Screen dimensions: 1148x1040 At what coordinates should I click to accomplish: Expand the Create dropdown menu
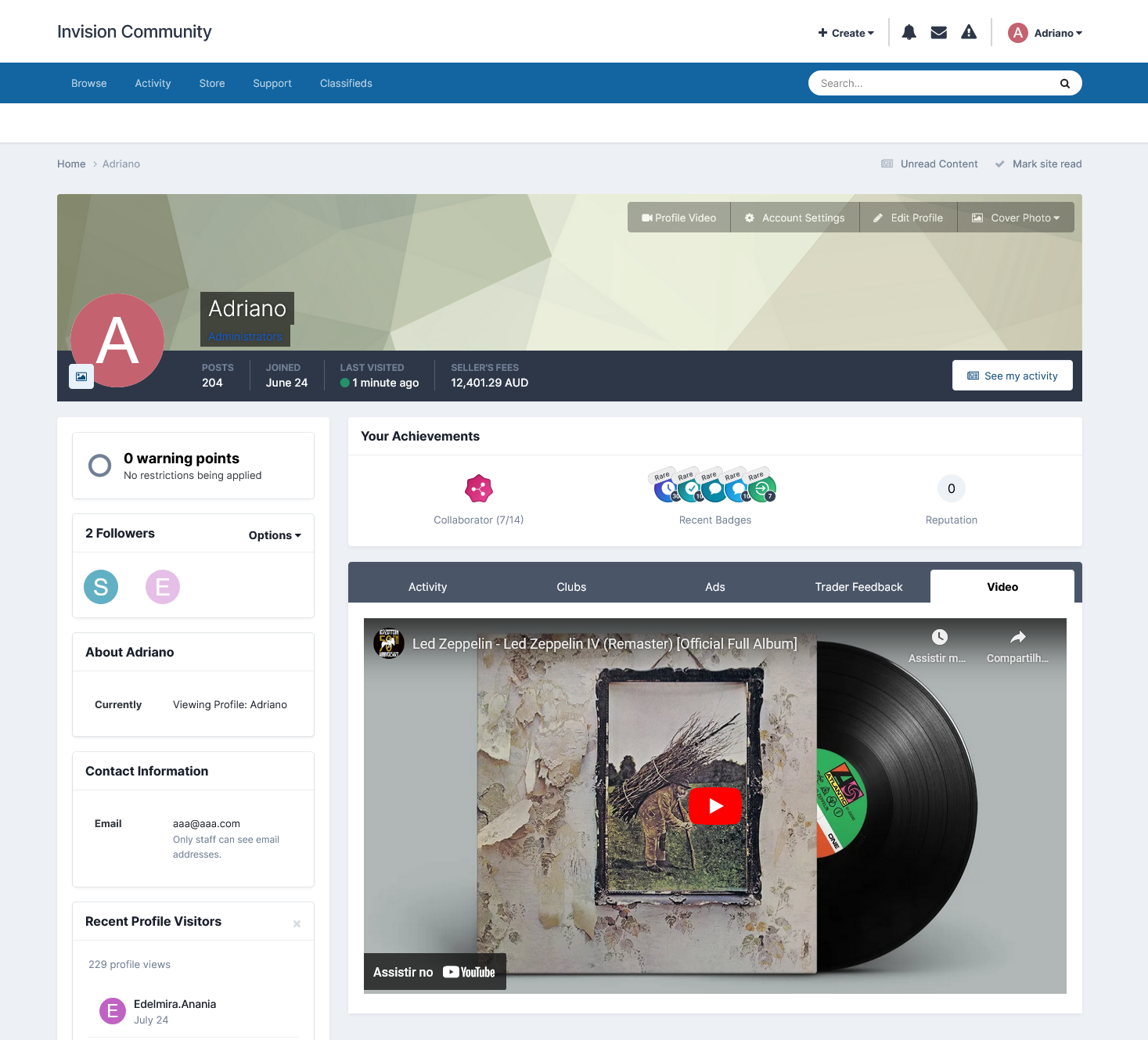click(846, 33)
